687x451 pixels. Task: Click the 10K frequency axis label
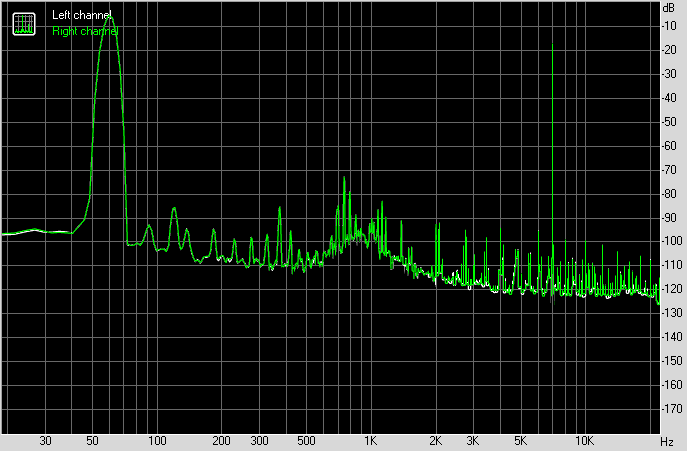click(584, 440)
